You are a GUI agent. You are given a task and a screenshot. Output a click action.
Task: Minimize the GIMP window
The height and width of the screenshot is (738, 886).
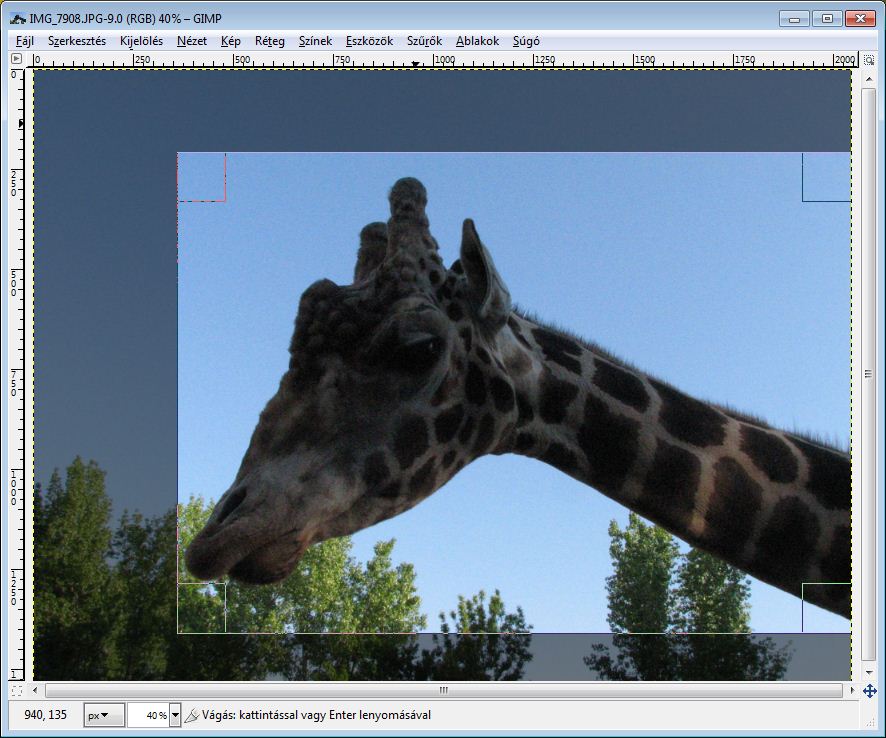794,19
